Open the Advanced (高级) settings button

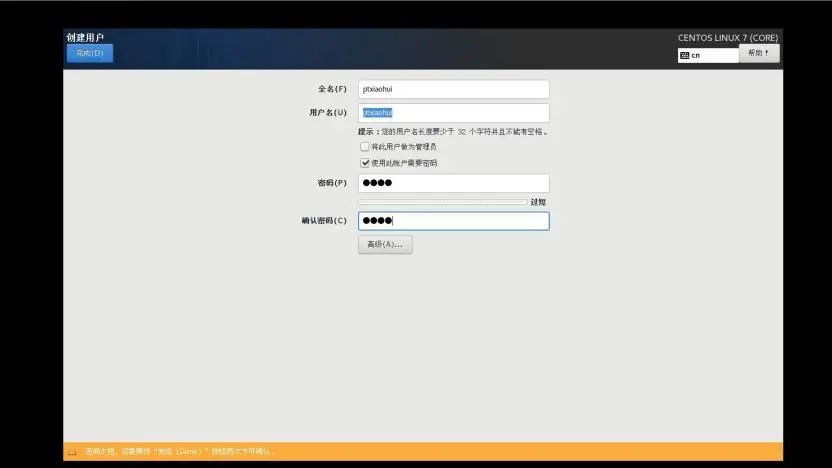pyautogui.click(x=385, y=245)
